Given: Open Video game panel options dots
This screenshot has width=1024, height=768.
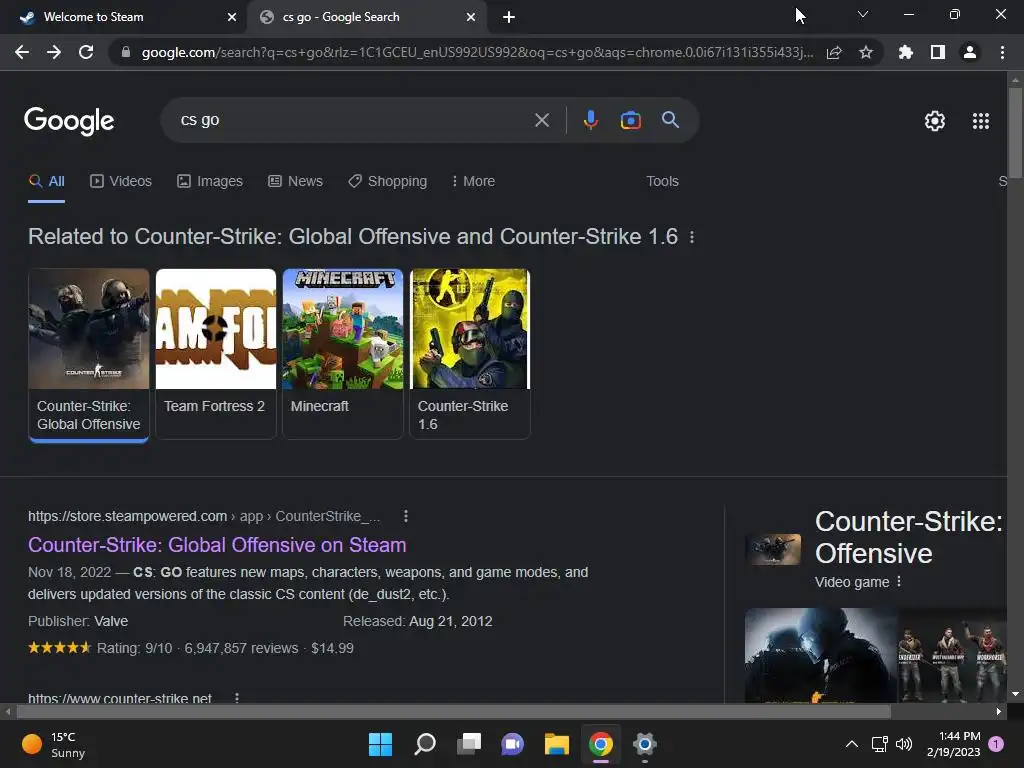Looking at the screenshot, I should (899, 581).
